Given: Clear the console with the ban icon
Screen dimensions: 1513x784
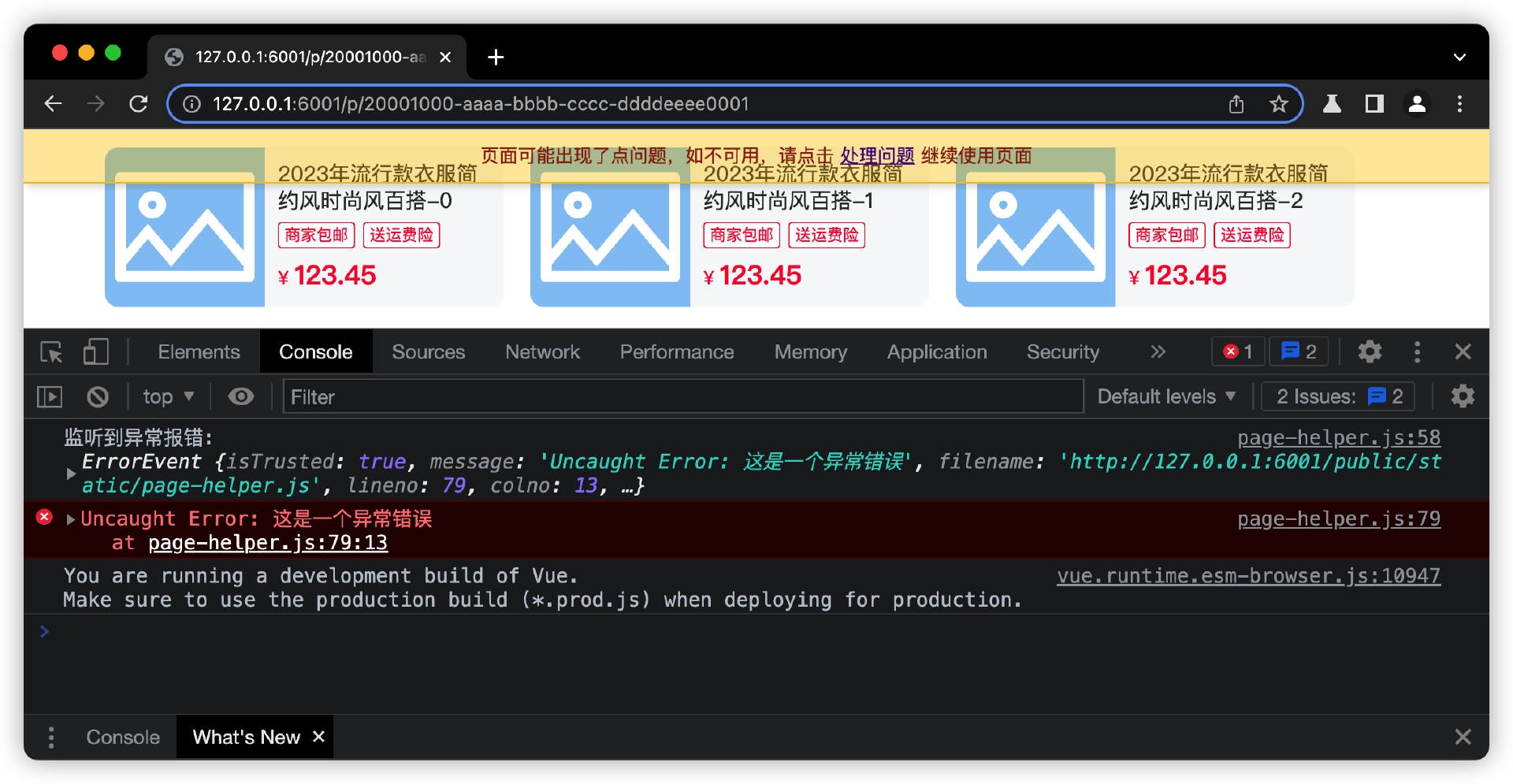Looking at the screenshot, I should click(x=98, y=396).
